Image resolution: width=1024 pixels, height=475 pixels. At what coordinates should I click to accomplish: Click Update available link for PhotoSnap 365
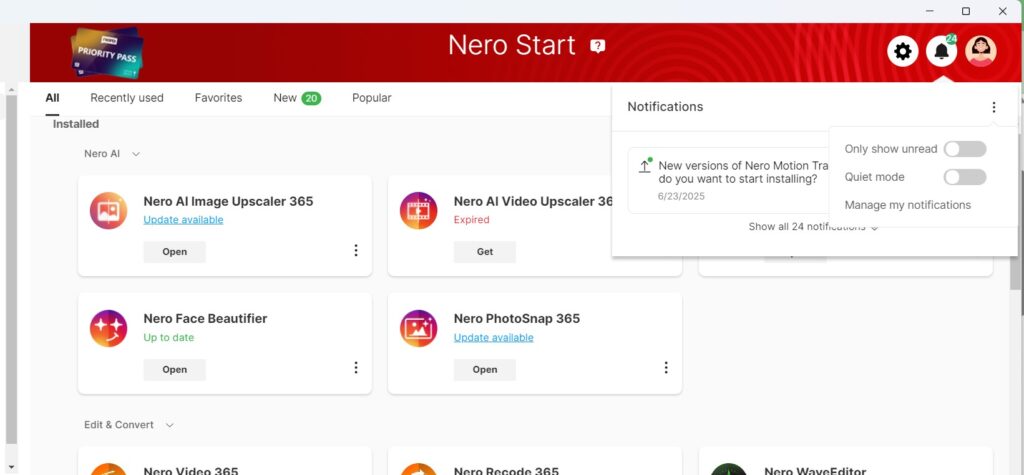(x=494, y=338)
